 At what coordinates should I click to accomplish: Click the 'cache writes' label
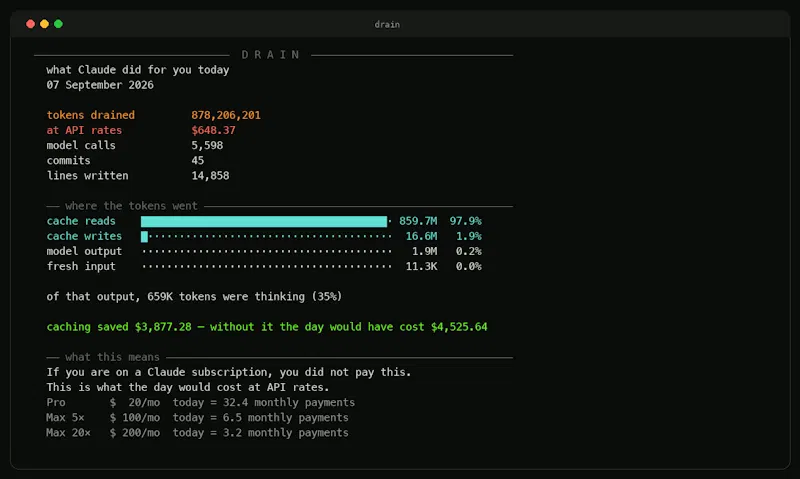coord(84,236)
